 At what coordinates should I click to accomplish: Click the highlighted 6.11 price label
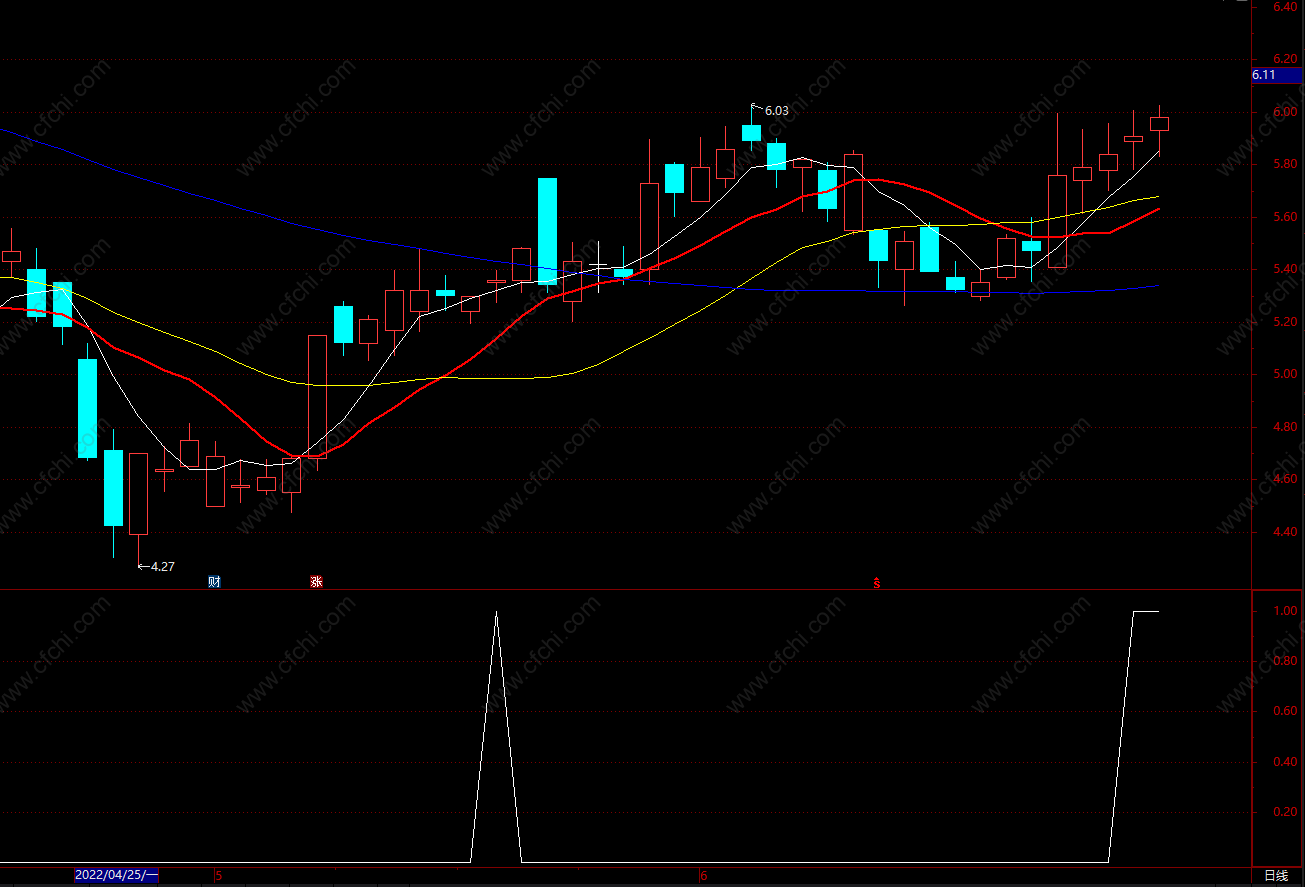[x=1276, y=75]
